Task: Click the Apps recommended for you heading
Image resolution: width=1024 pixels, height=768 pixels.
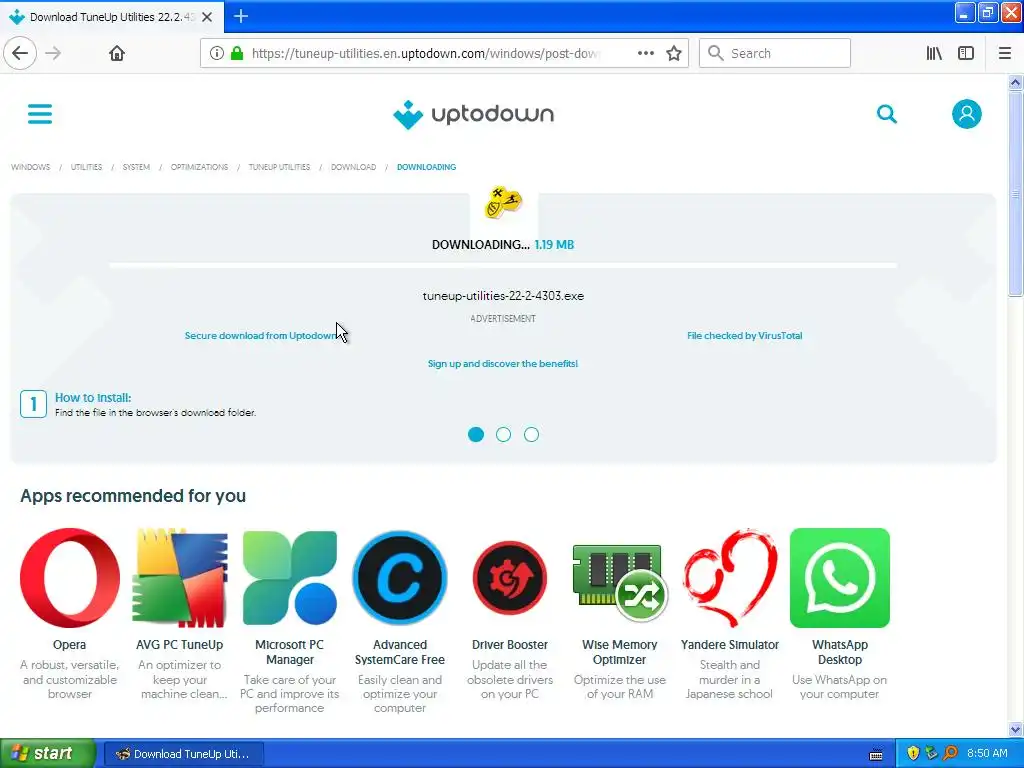Action: pyautogui.click(x=133, y=496)
